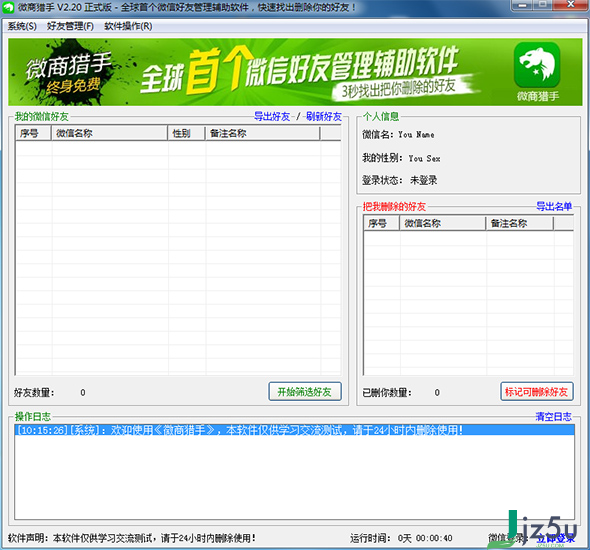Image resolution: width=590 pixels, height=550 pixels.
Task: Click 备注名称 header in deleted-friends list
Action: (520, 223)
